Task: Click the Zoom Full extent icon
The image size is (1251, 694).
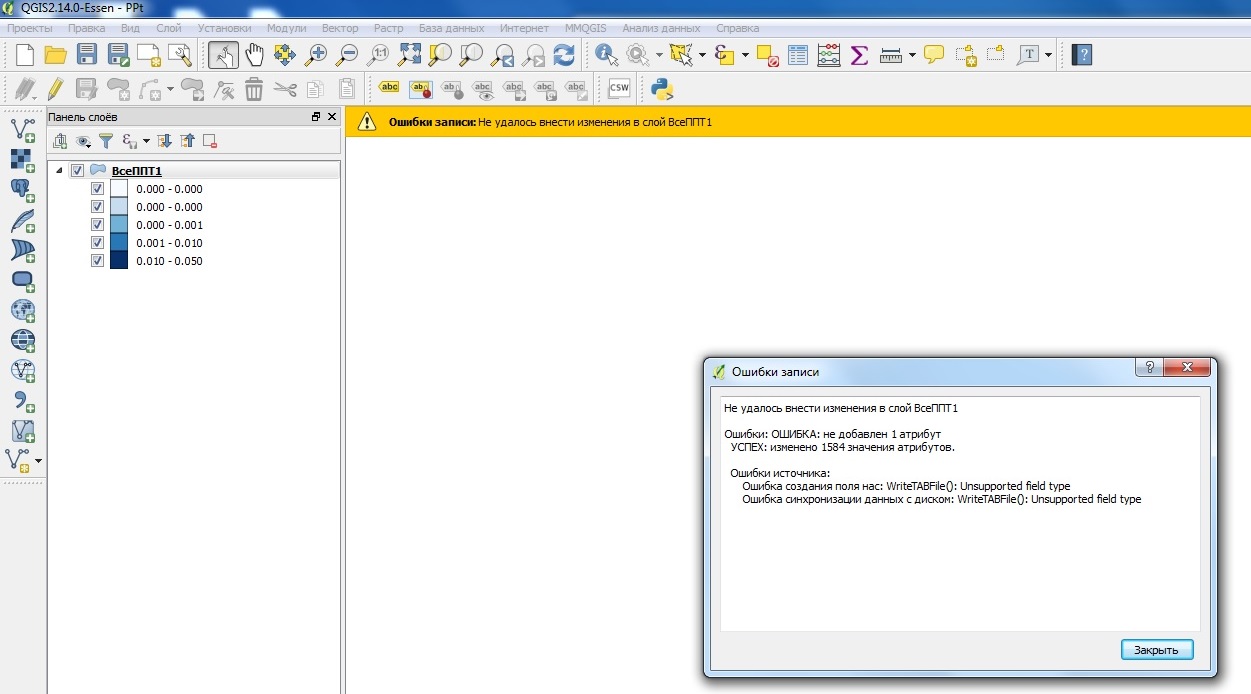Action: (410, 54)
